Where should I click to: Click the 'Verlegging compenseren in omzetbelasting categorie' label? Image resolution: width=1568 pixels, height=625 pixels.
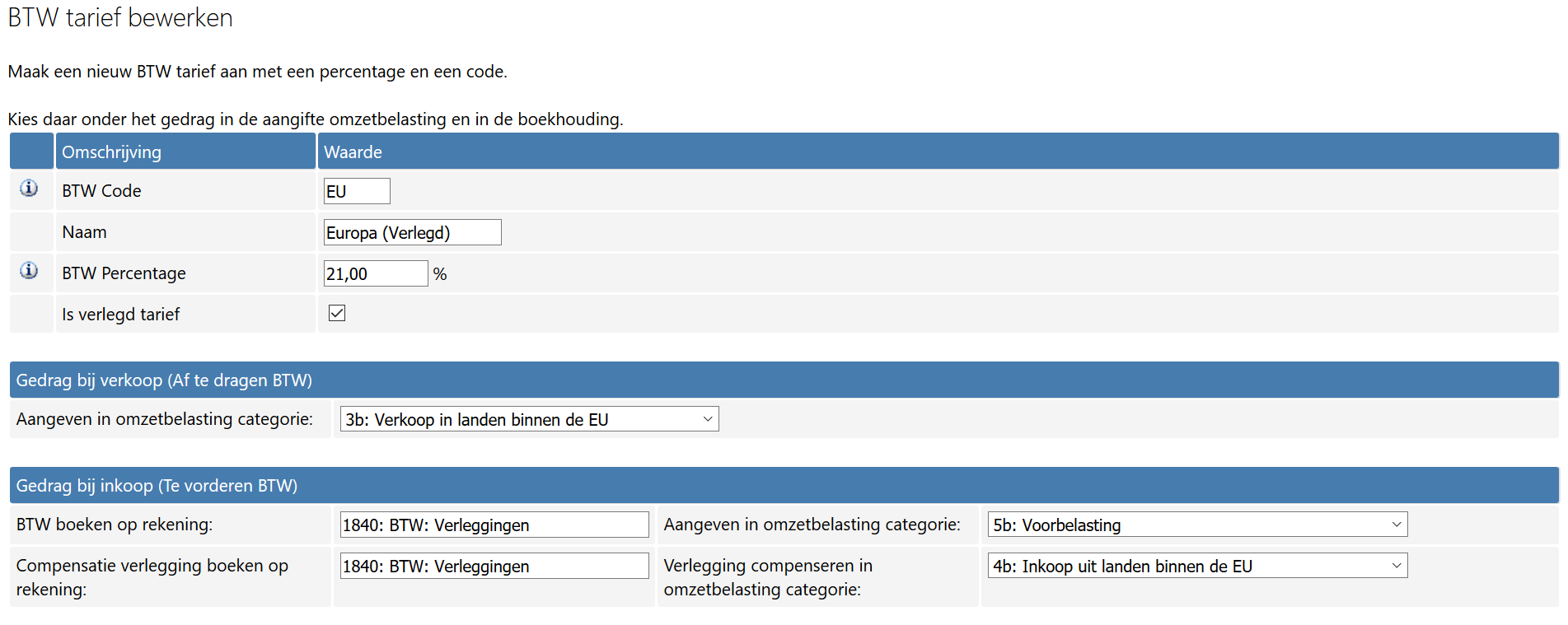click(x=768, y=577)
